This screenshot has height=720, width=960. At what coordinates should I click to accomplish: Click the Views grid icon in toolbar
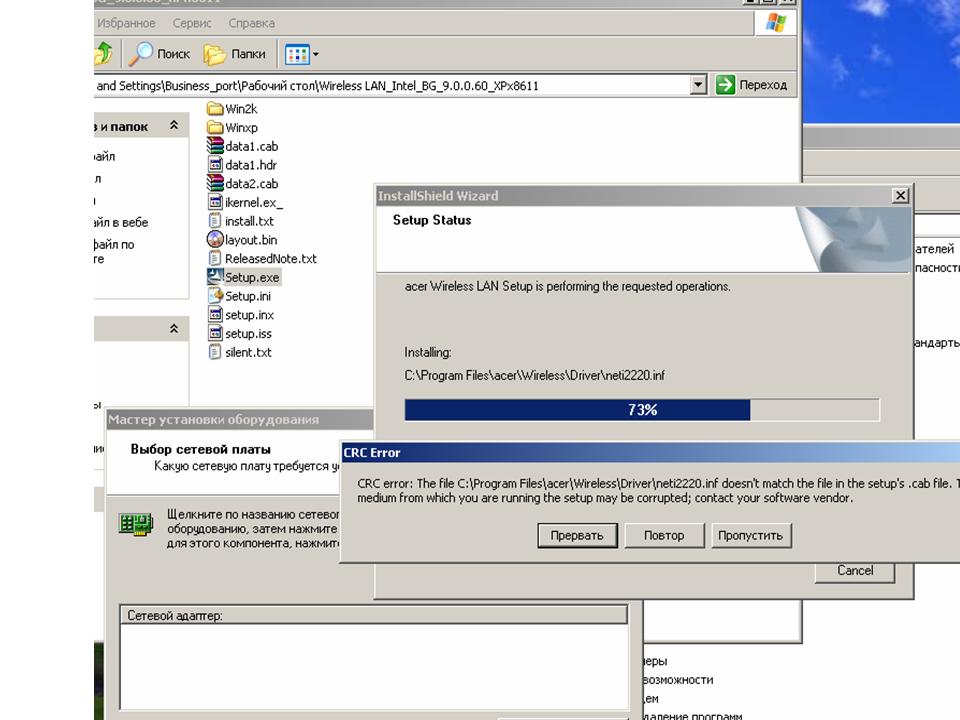(x=298, y=54)
